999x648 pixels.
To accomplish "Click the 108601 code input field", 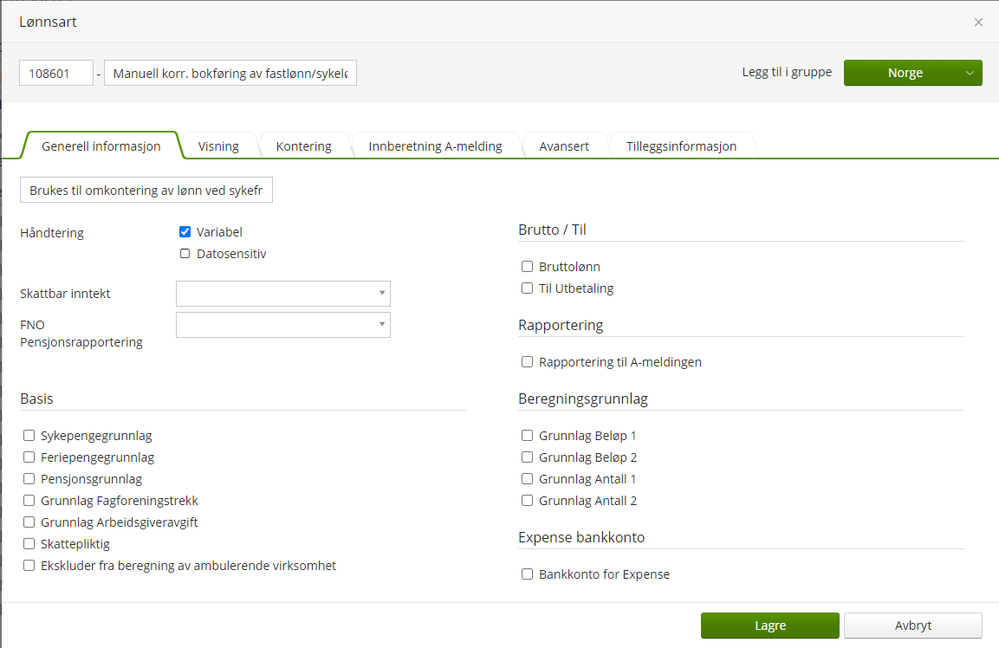I will [56, 73].
